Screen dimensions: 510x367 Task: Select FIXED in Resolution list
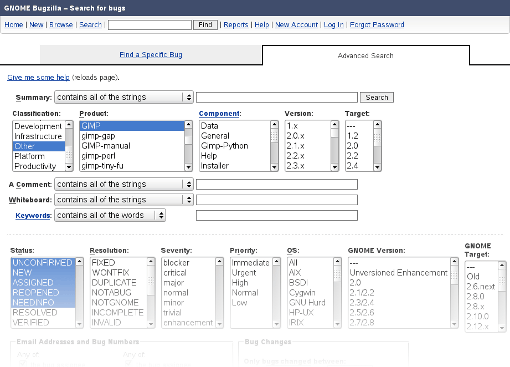(x=119, y=263)
